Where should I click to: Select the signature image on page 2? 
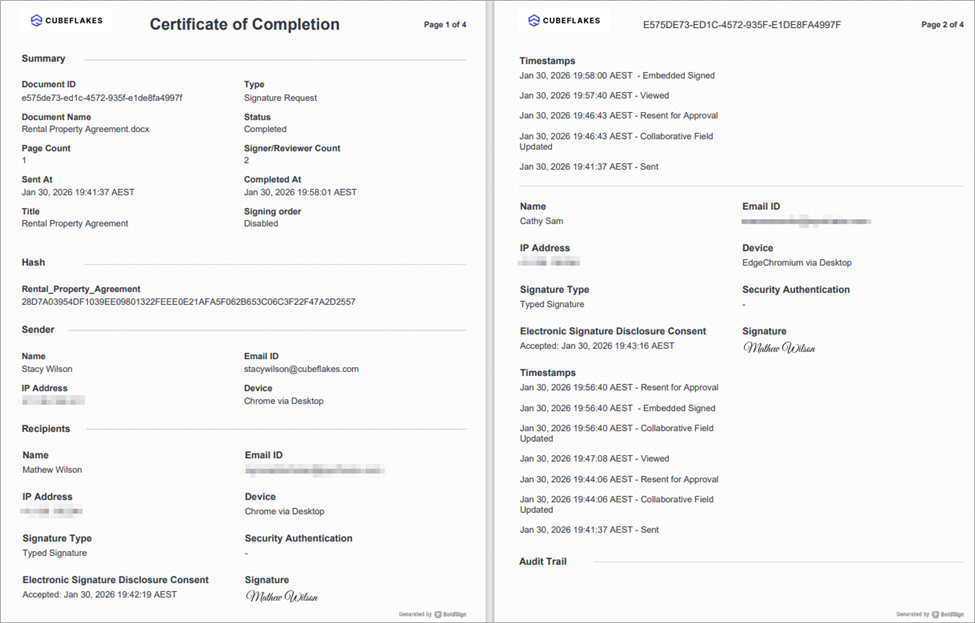coord(779,348)
